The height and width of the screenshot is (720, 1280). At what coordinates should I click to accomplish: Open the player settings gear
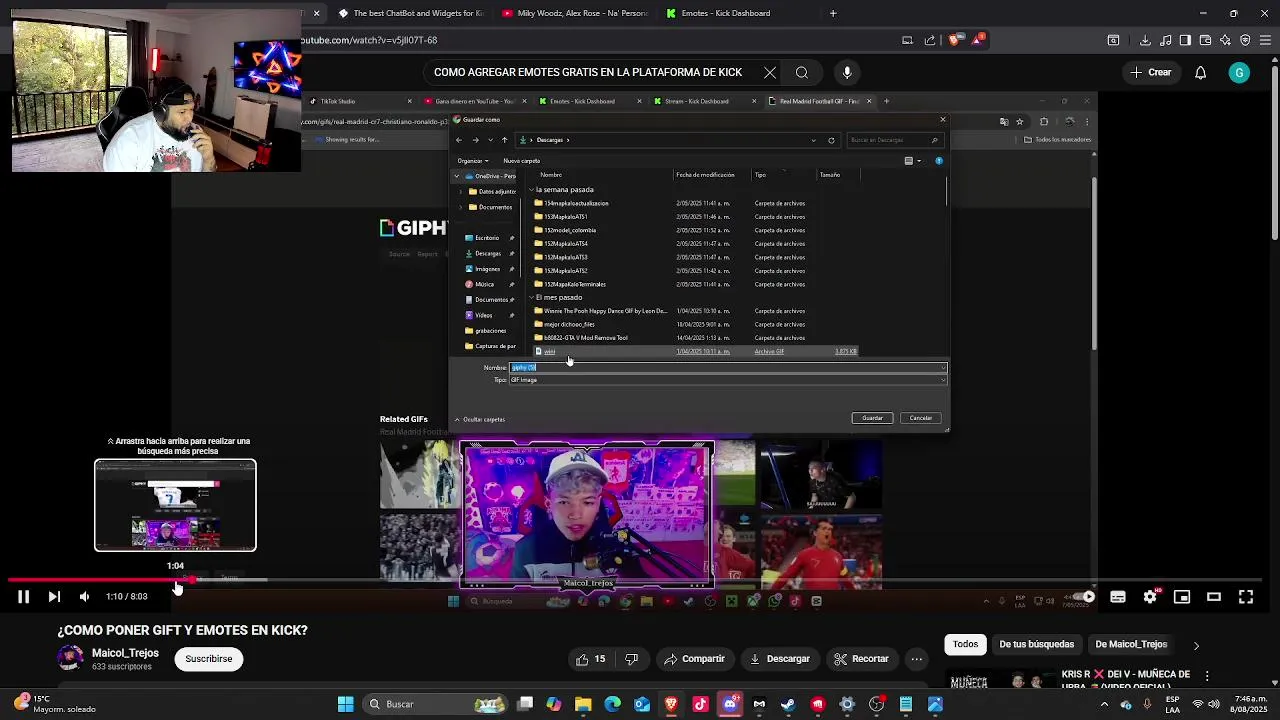tap(1150, 597)
